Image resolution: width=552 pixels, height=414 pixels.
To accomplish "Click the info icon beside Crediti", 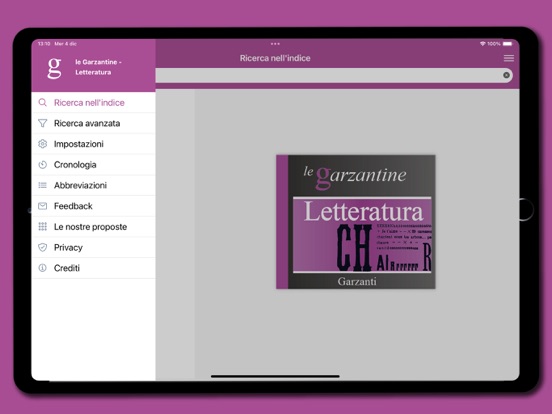I will (43, 268).
